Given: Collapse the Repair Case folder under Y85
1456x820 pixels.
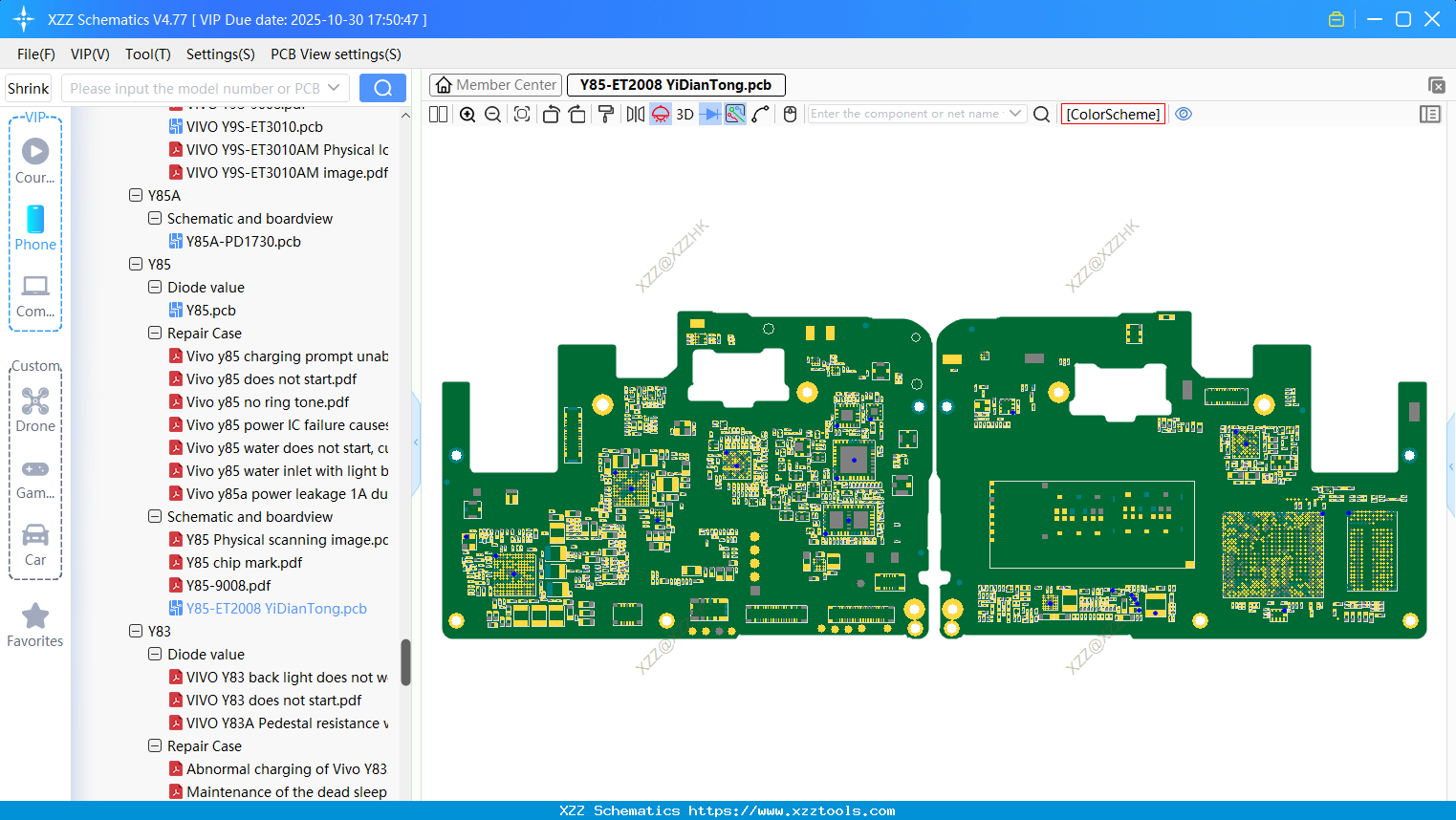Looking at the screenshot, I should [x=155, y=333].
